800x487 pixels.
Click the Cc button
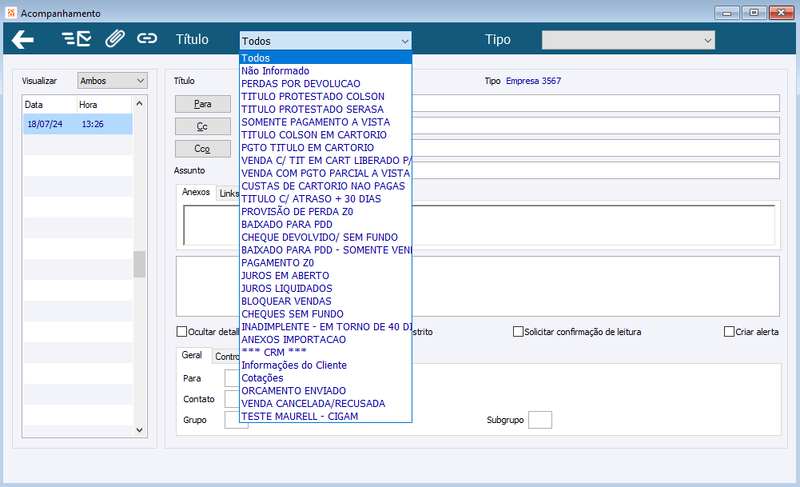pos(203,126)
